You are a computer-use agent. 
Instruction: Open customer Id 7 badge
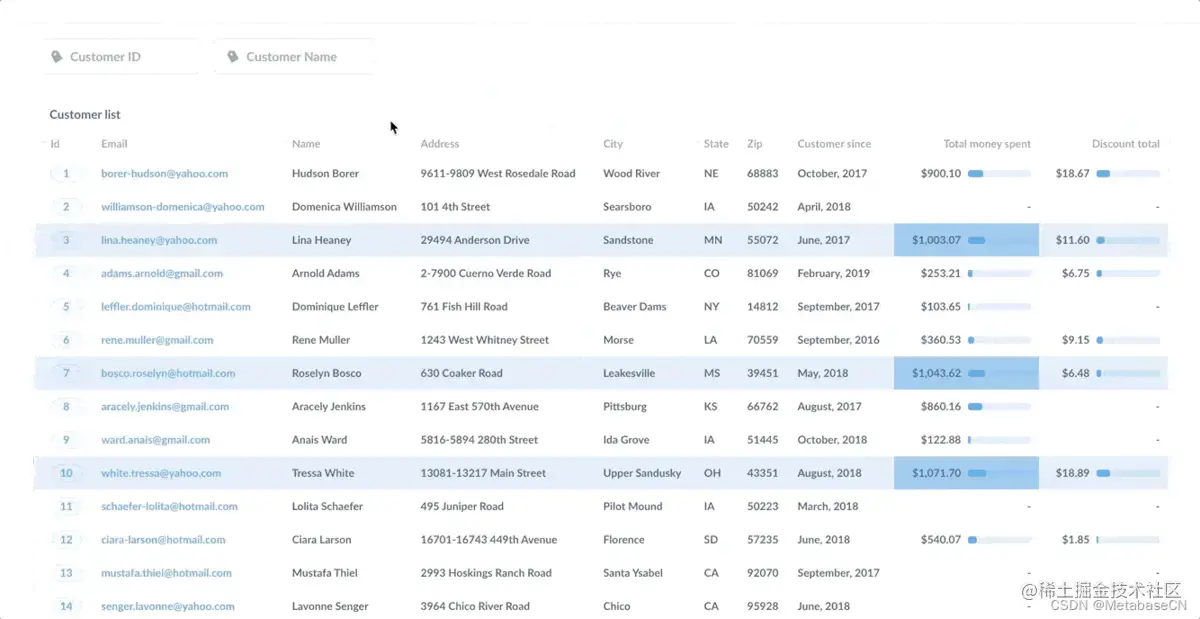point(66,373)
